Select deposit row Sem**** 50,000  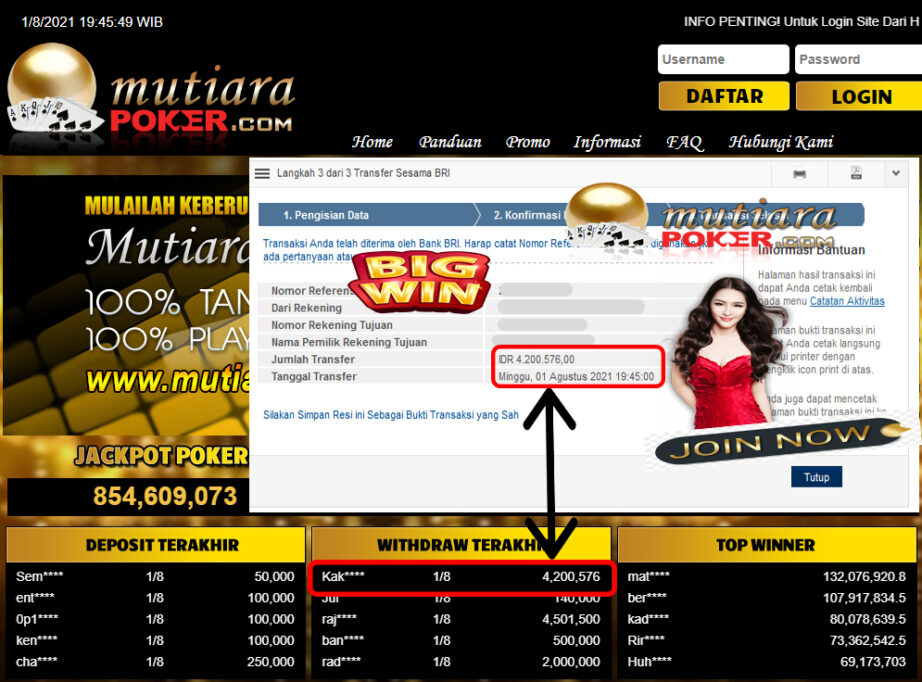coord(155,577)
